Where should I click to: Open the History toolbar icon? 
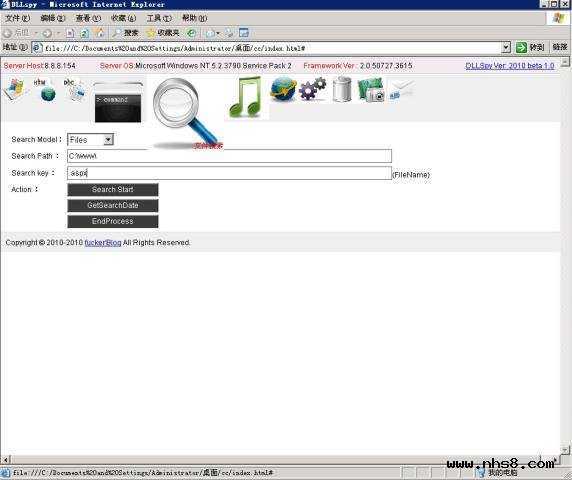[192, 33]
